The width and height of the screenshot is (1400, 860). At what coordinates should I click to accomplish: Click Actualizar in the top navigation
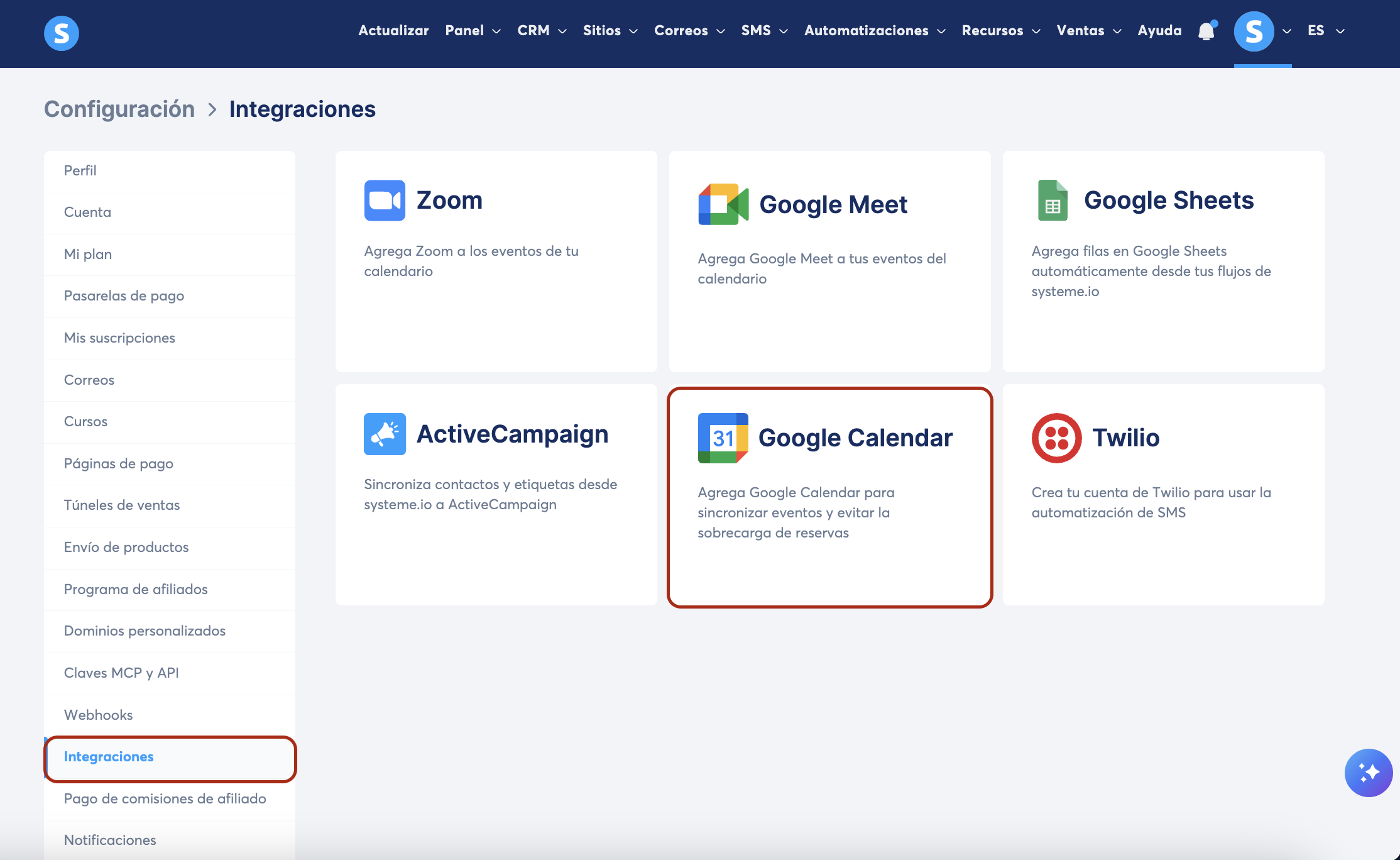click(x=393, y=31)
